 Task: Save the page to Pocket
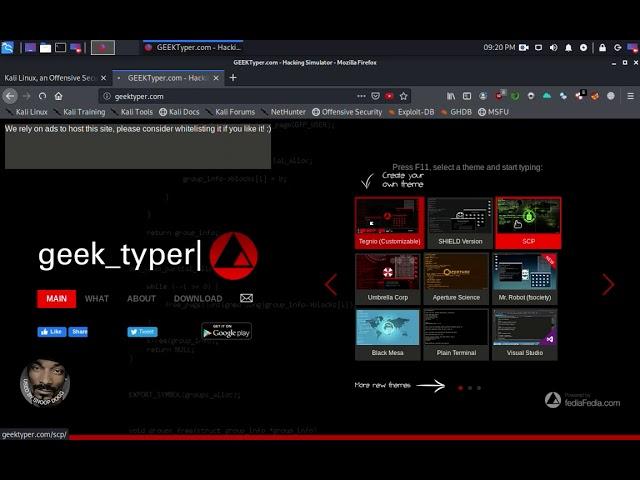pos(376,96)
